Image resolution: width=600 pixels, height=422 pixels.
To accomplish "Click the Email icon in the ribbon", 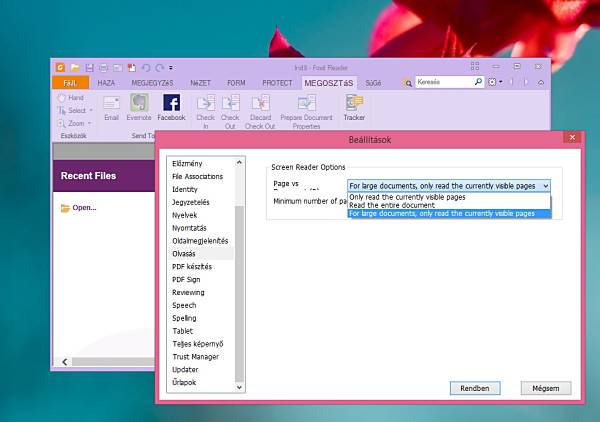I will [111, 103].
